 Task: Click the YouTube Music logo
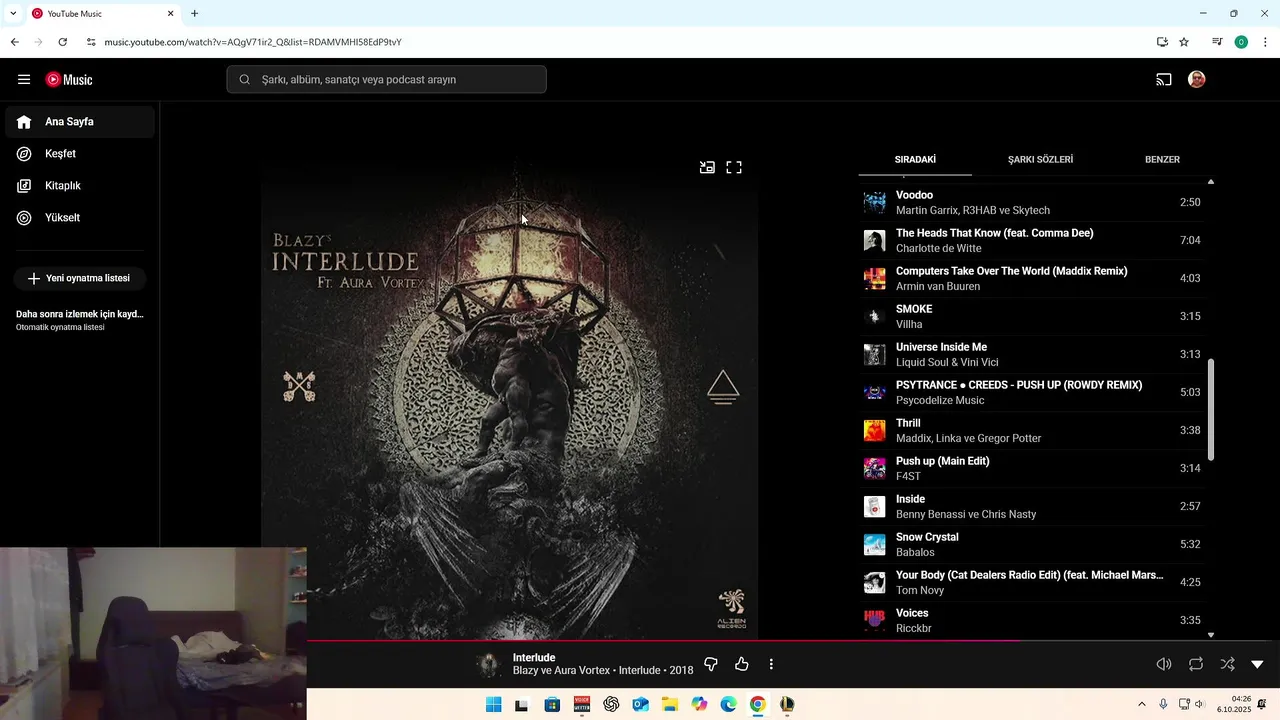(x=69, y=80)
